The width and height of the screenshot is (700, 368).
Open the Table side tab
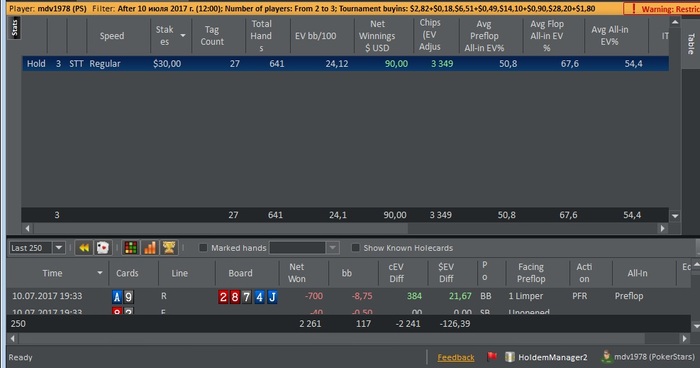click(691, 43)
